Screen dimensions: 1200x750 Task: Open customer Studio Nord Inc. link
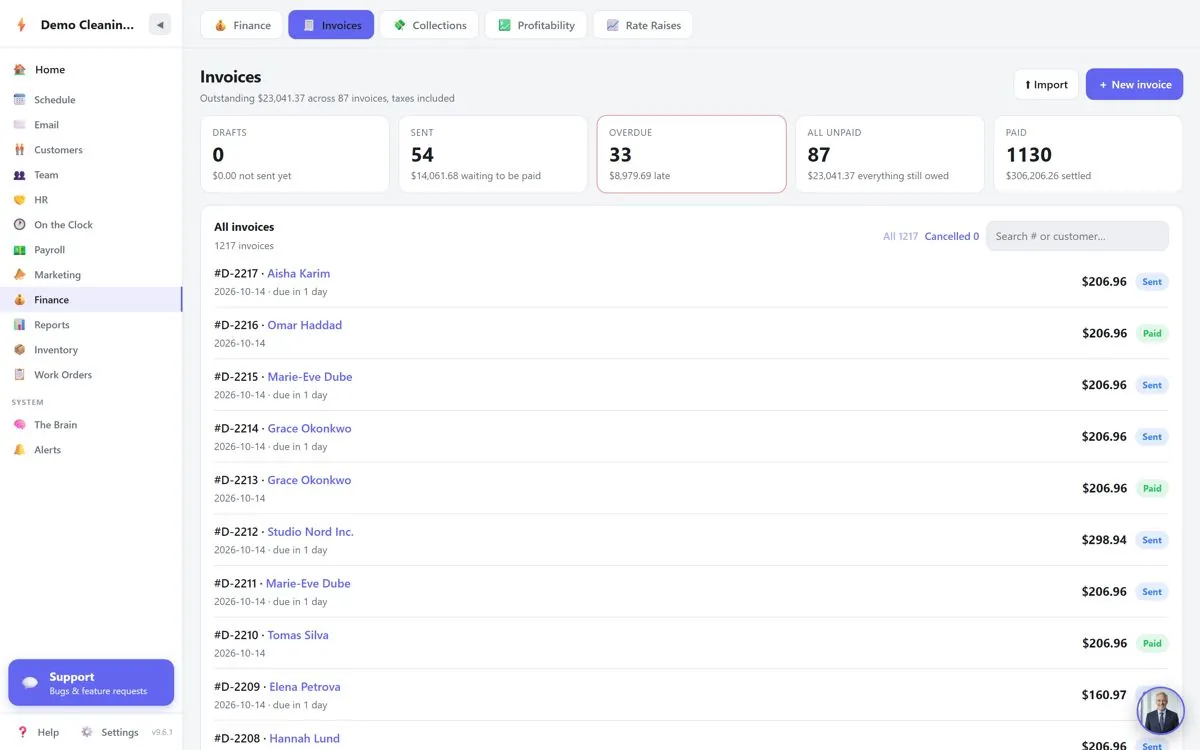[x=310, y=532]
